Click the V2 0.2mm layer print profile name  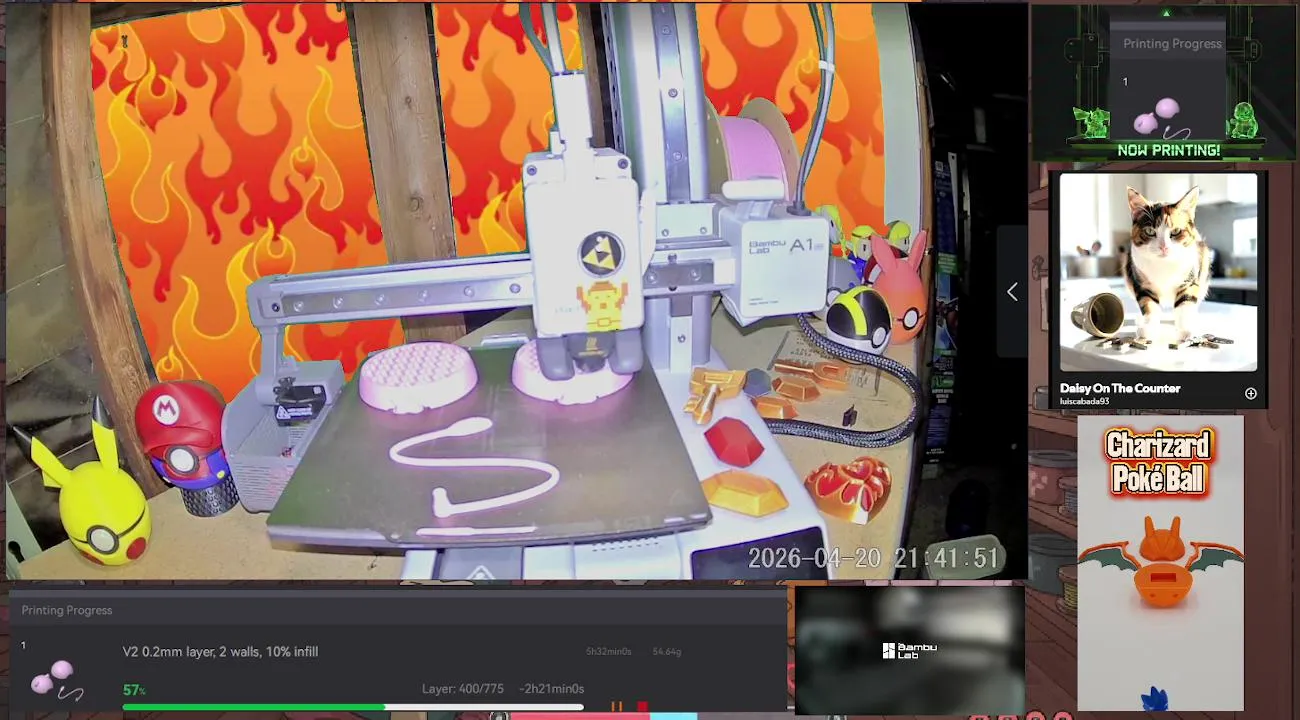tap(220, 652)
